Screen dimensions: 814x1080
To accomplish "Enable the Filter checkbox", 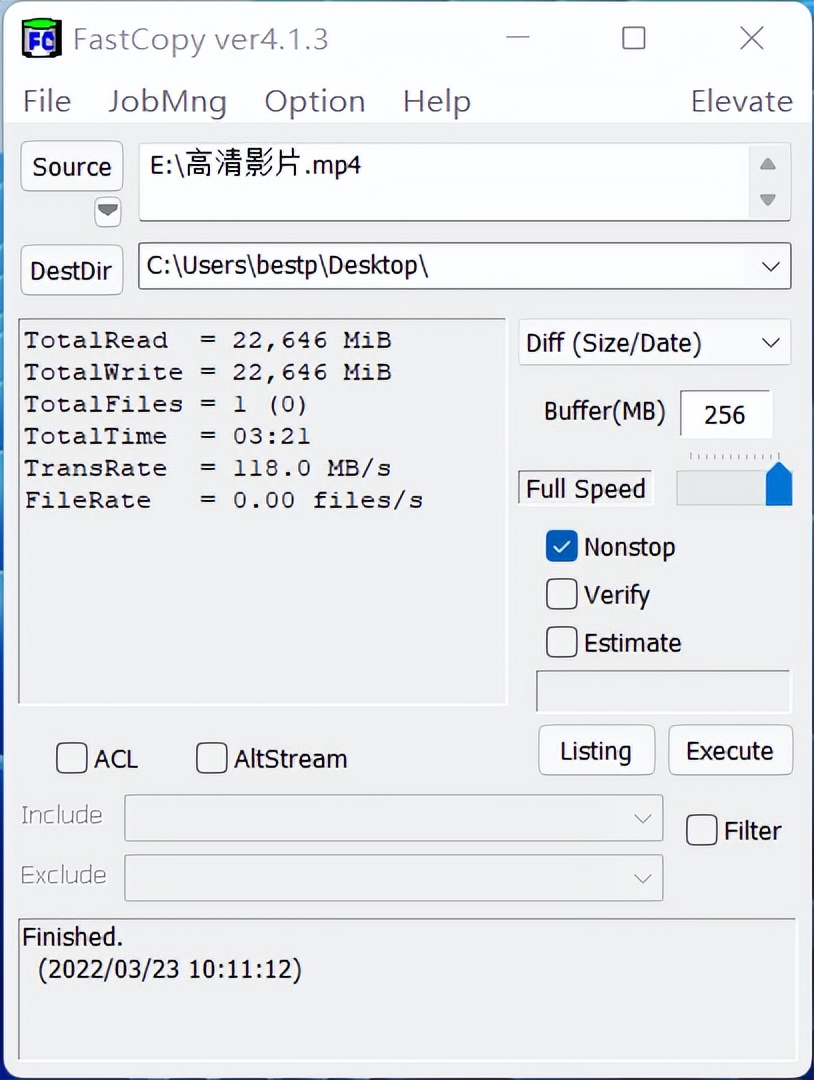I will click(x=701, y=830).
